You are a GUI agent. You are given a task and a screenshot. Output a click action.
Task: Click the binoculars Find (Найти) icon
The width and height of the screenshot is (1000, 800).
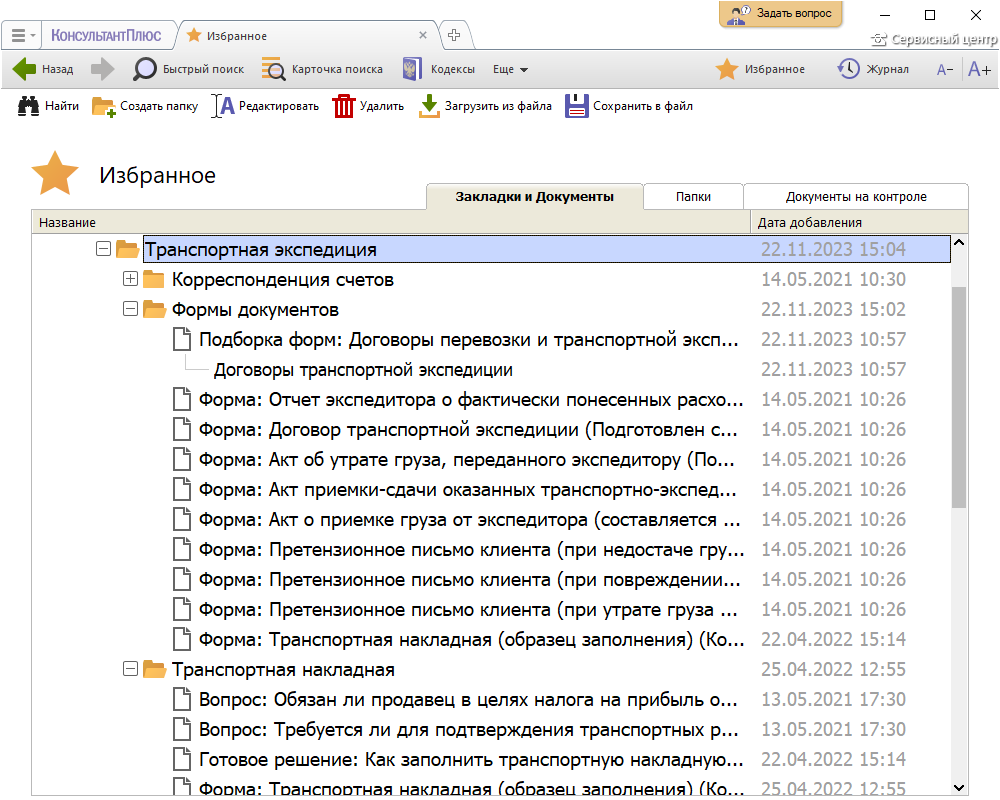(48, 106)
